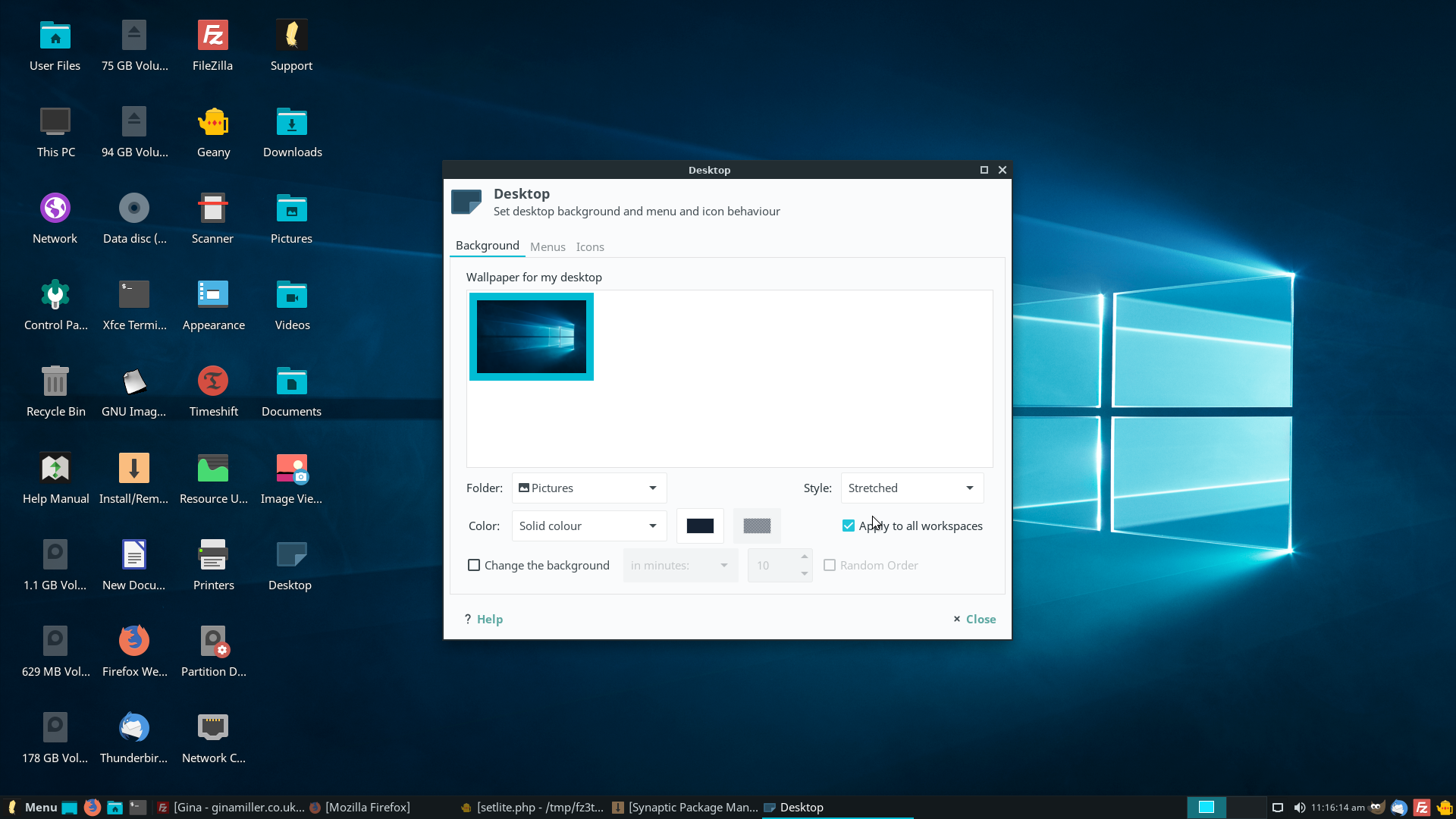Click the black color swatch
This screenshot has height=819, width=1456.
click(700, 525)
